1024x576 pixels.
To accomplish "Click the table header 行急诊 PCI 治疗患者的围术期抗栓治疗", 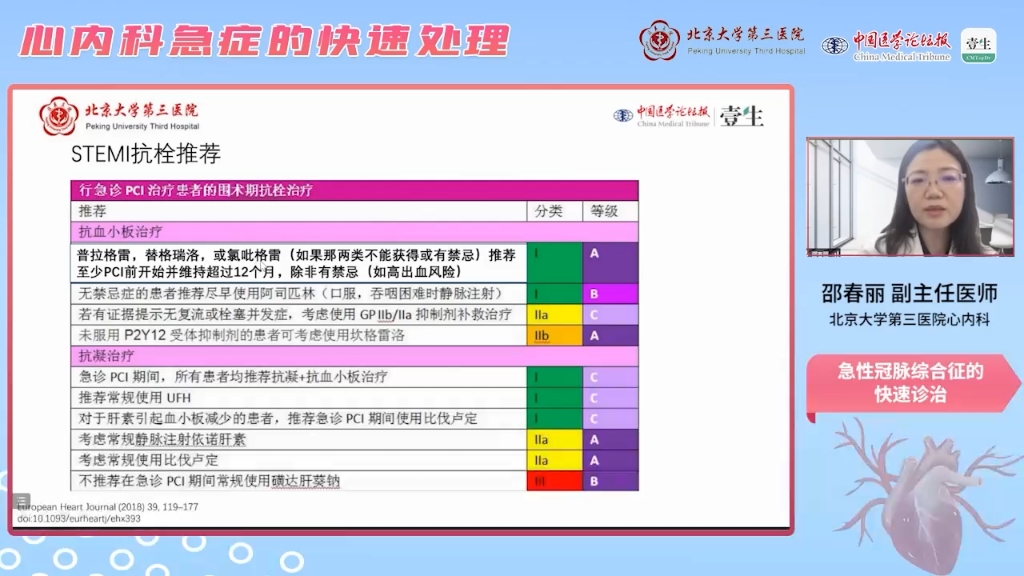I will click(354, 190).
